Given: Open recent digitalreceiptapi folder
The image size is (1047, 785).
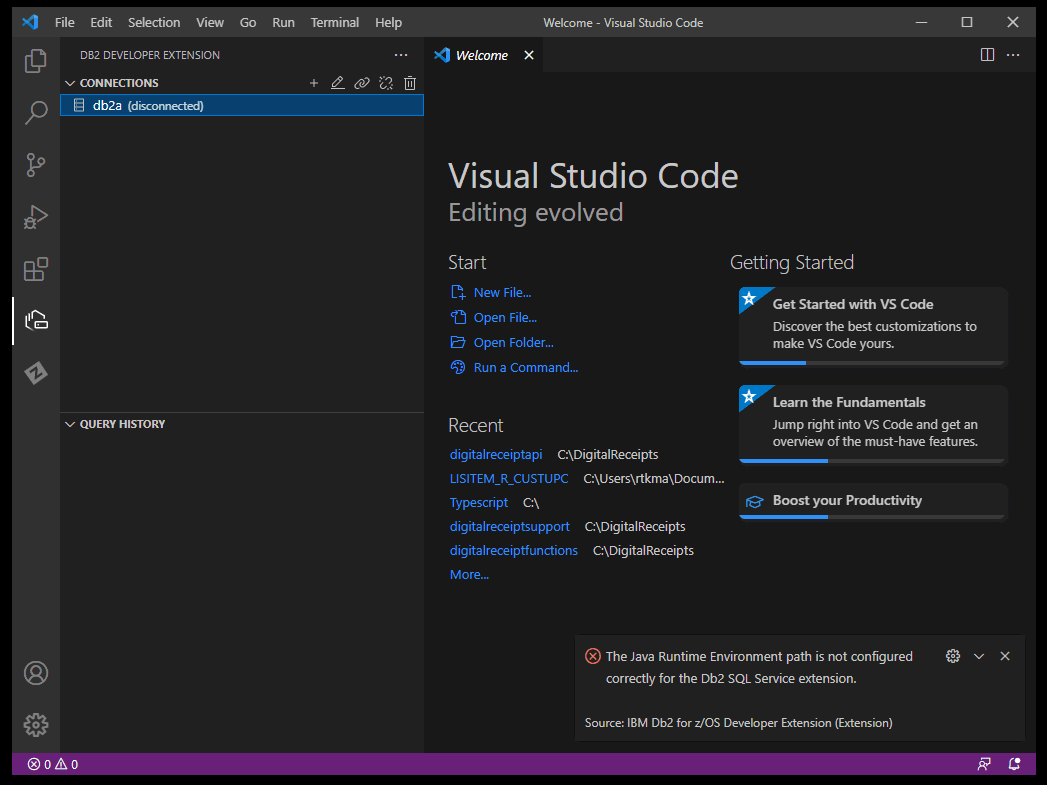Looking at the screenshot, I should (496, 455).
